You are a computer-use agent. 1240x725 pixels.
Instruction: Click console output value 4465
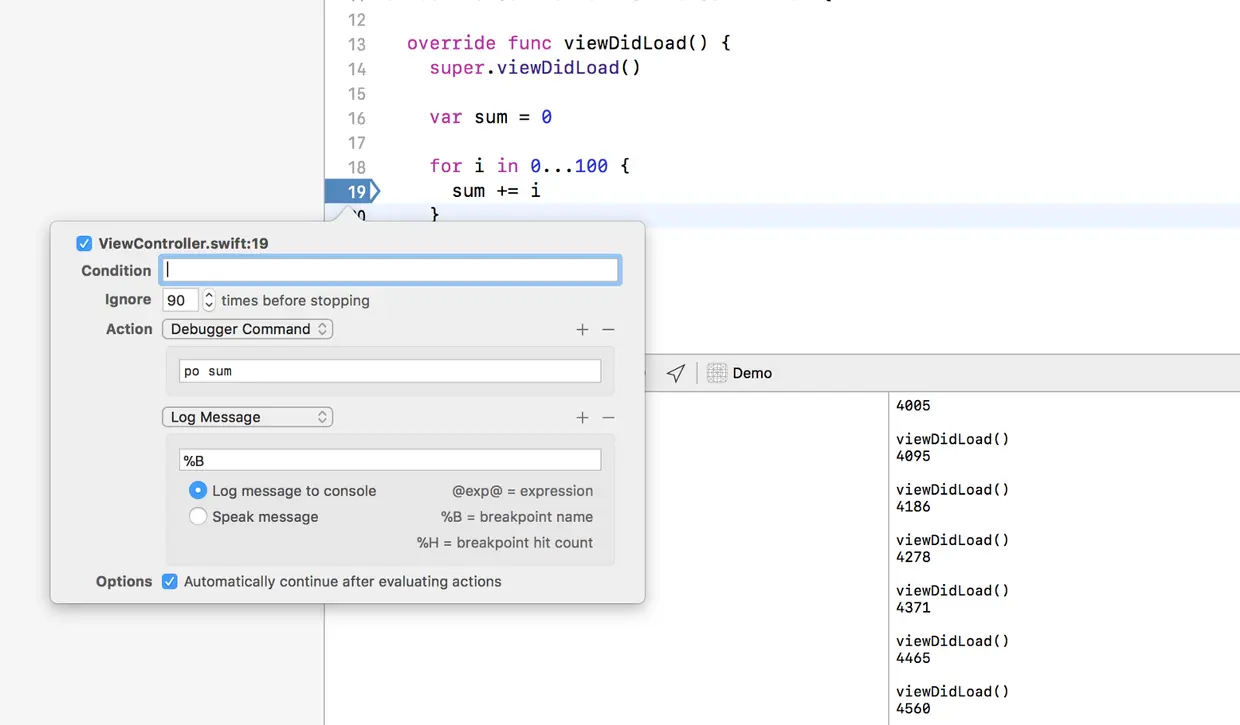coord(913,658)
